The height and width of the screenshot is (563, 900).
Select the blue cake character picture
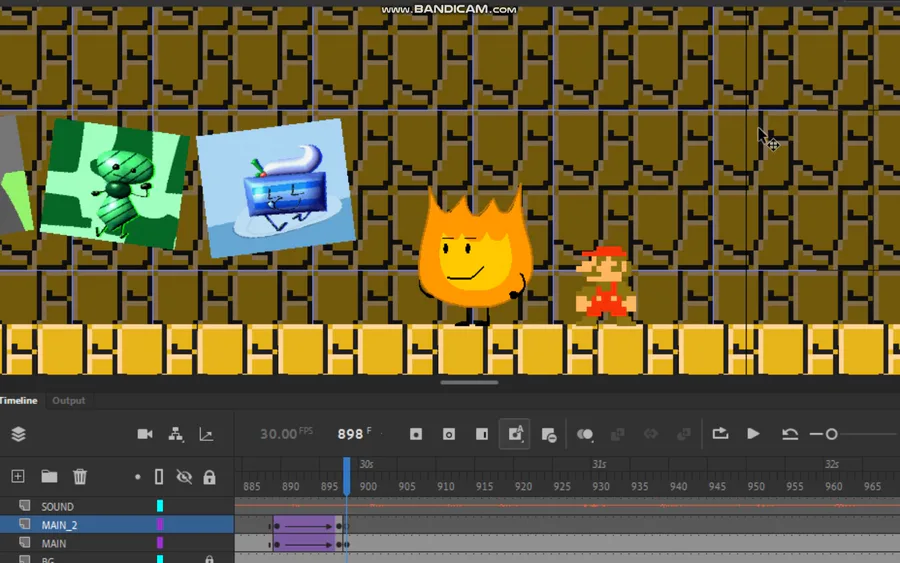276,188
